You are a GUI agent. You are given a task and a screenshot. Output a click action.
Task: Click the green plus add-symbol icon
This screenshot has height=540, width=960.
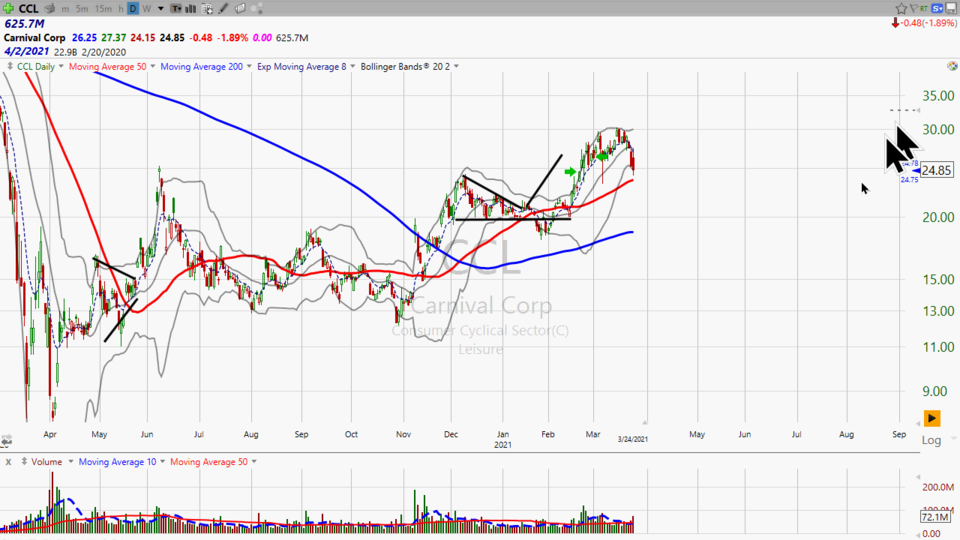point(8,9)
